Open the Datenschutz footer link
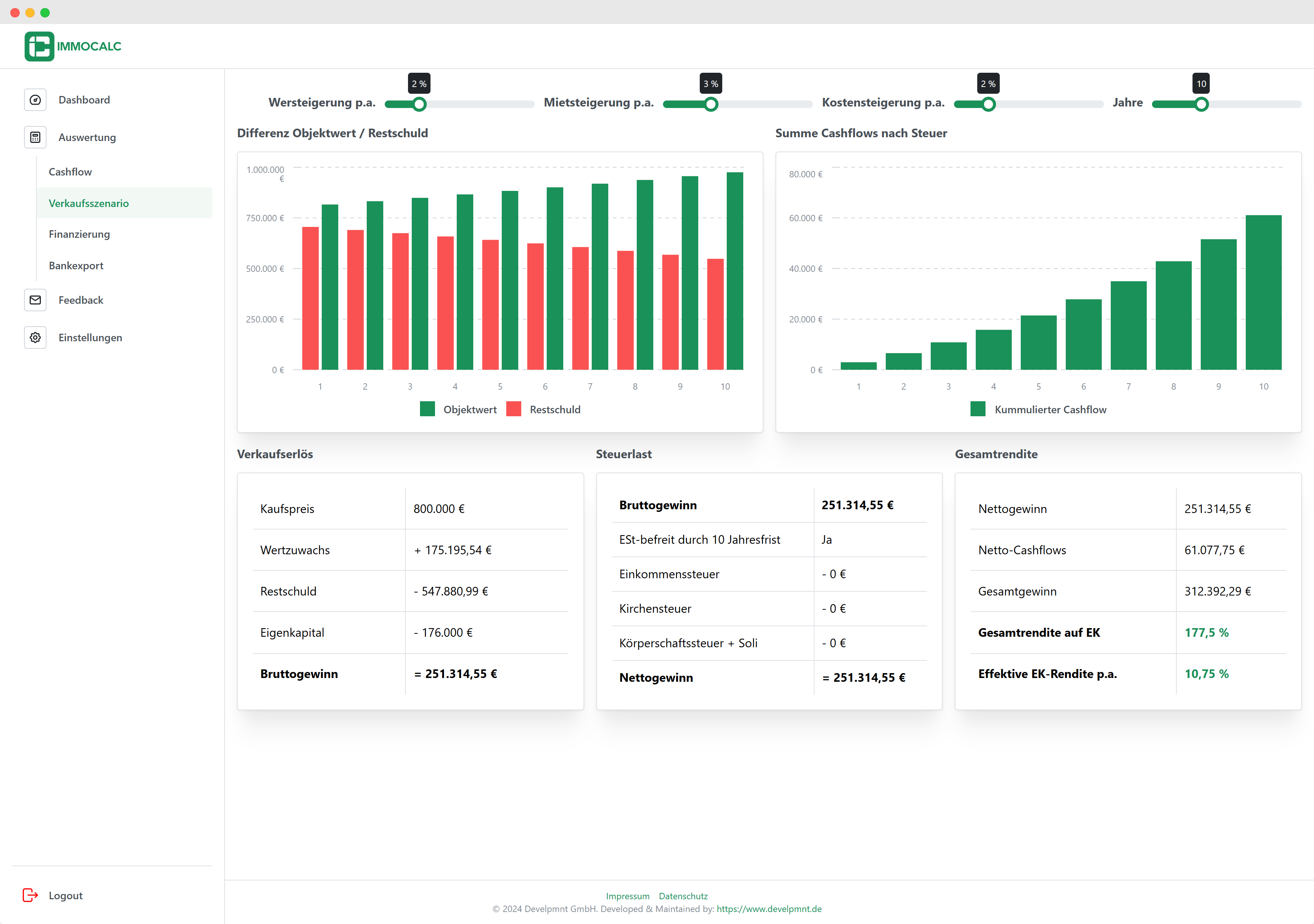Viewport: 1314px width, 924px height. (683, 896)
